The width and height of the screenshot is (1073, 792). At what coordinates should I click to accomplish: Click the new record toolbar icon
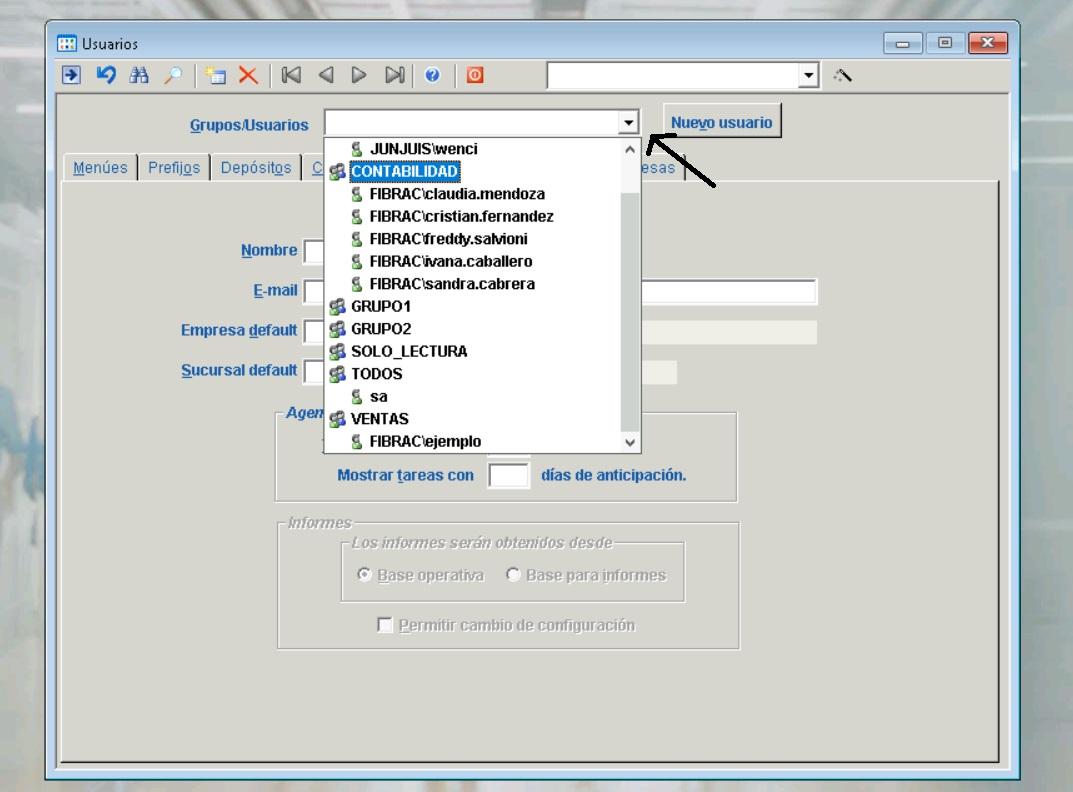pyautogui.click(x=215, y=76)
